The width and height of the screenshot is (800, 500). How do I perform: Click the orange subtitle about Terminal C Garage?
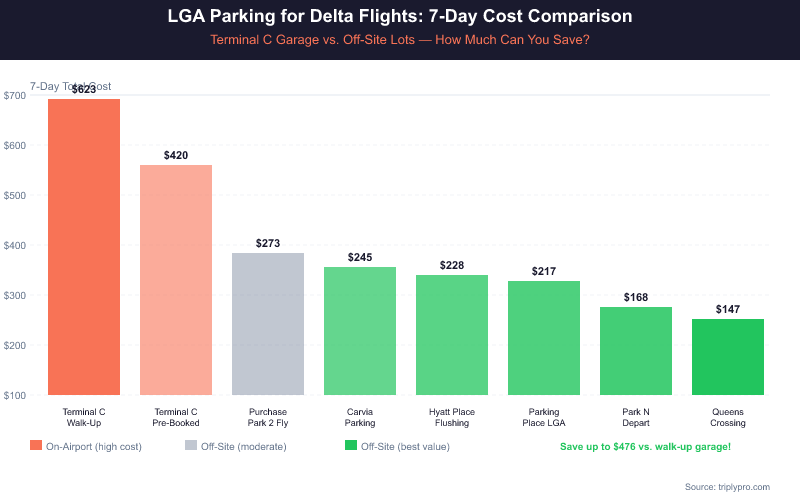400,40
